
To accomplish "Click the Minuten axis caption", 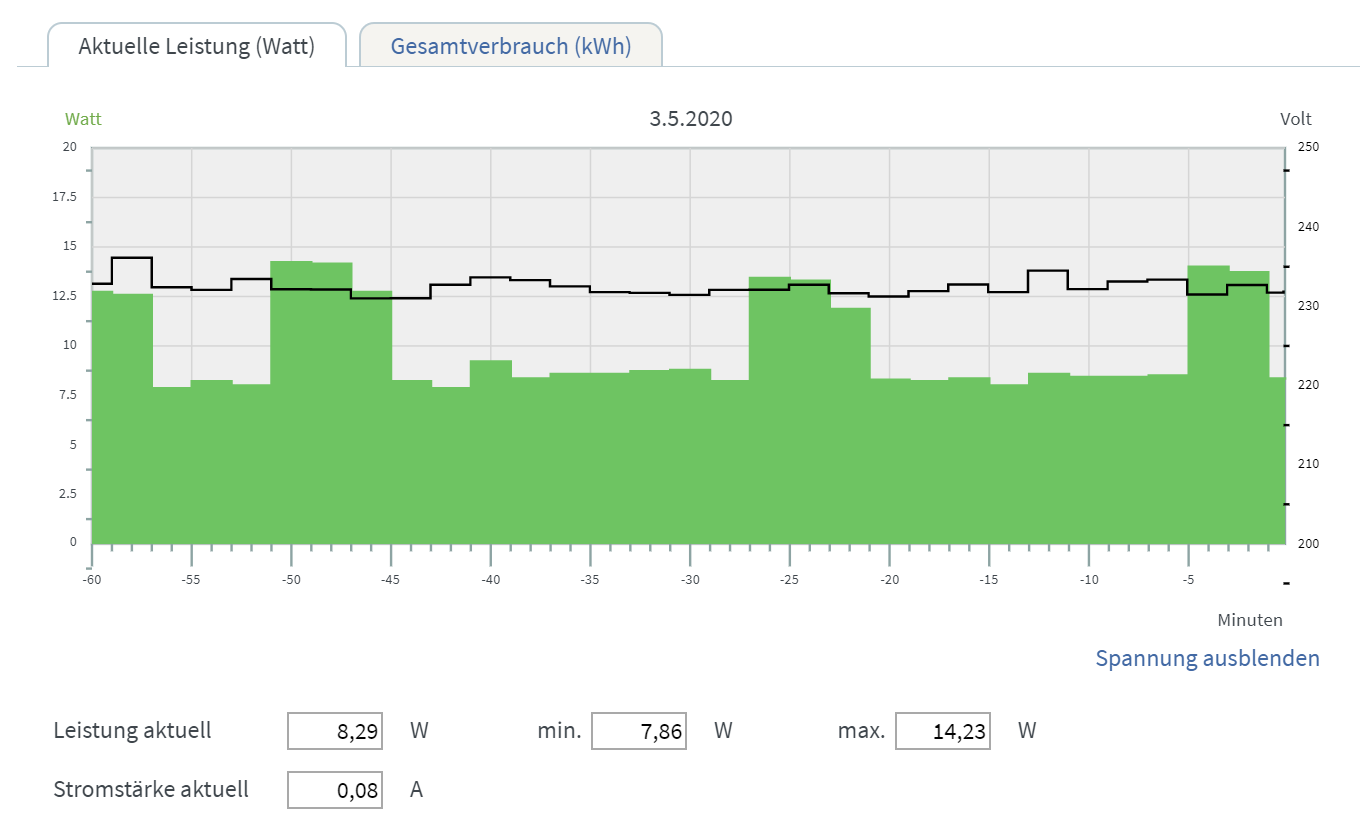I will click(x=1249, y=620).
